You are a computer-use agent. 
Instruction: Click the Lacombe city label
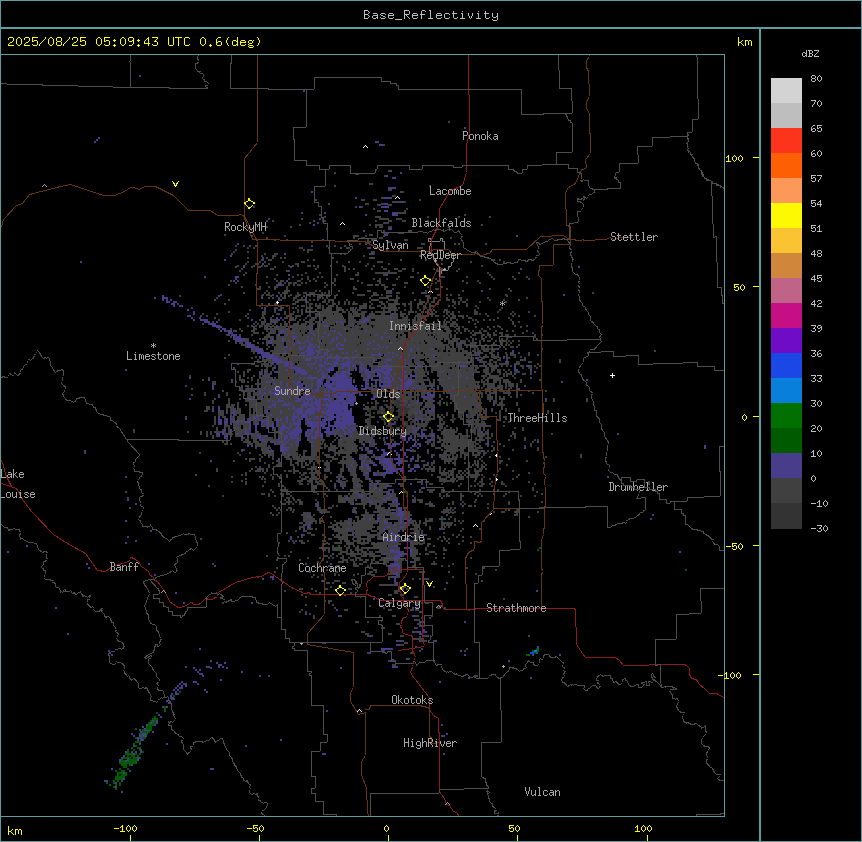[450, 191]
